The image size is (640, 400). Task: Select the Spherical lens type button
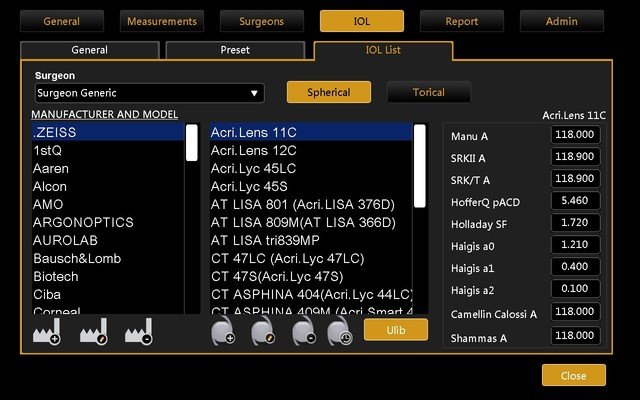pos(329,92)
